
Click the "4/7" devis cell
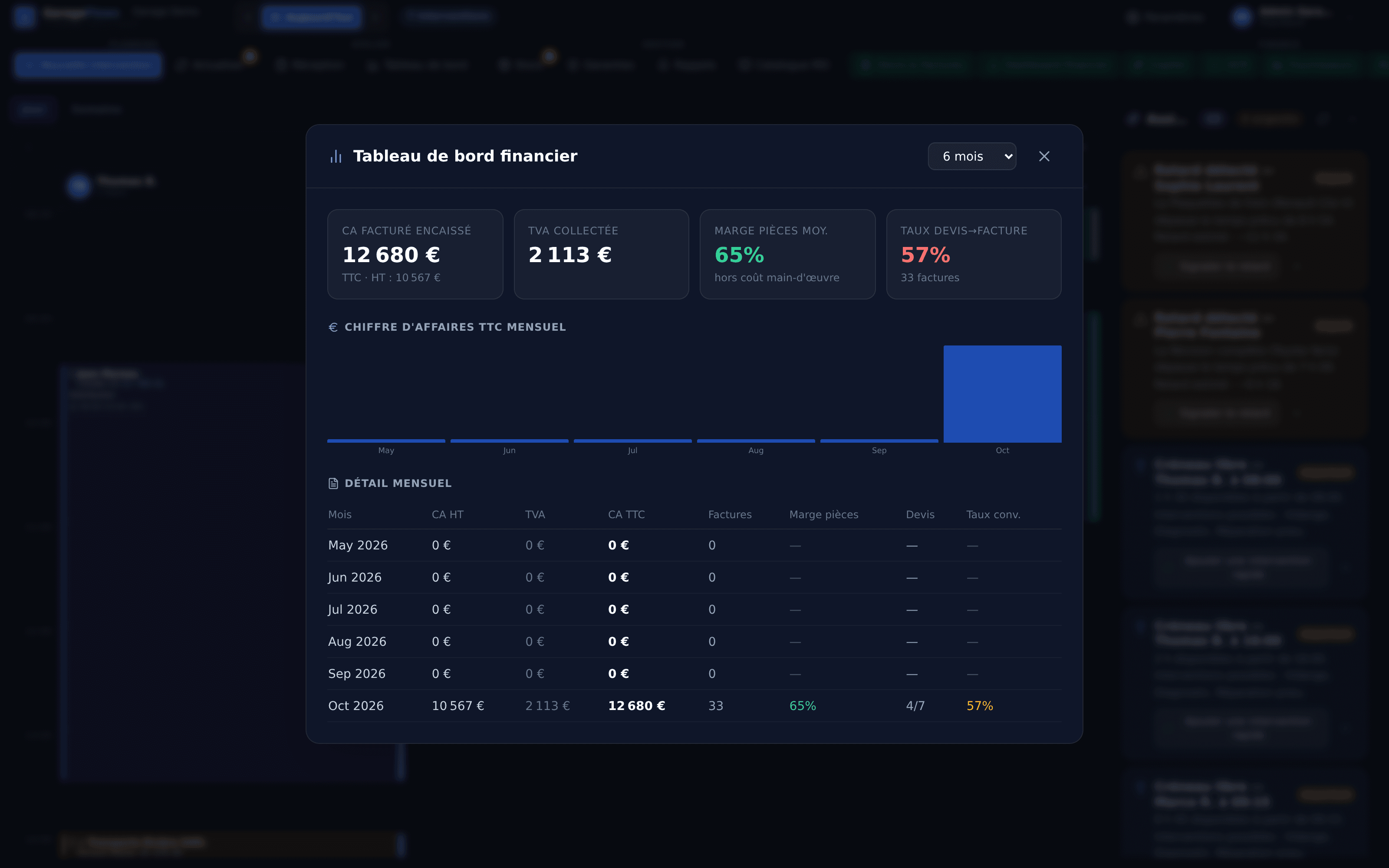(x=915, y=706)
